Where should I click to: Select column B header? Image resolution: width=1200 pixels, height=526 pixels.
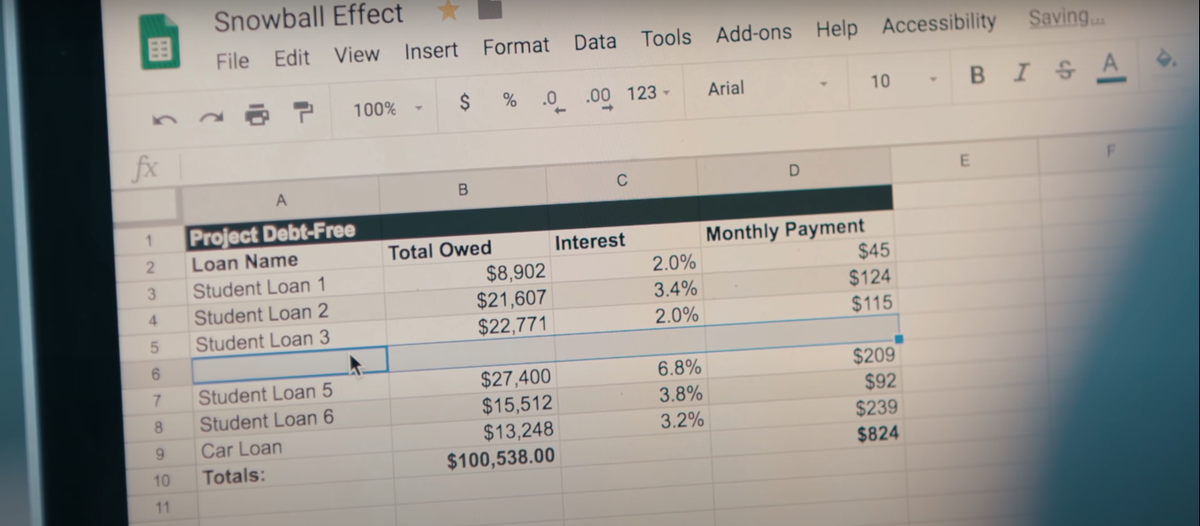(x=462, y=188)
